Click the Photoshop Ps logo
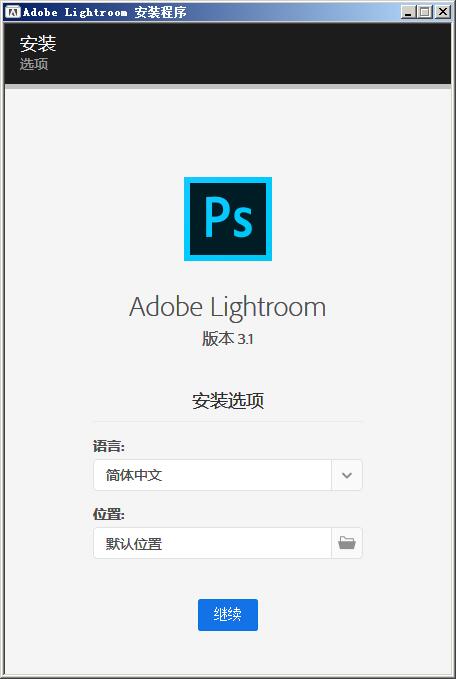This screenshot has height=679, width=456. pyautogui.click(x=228, y=219)
